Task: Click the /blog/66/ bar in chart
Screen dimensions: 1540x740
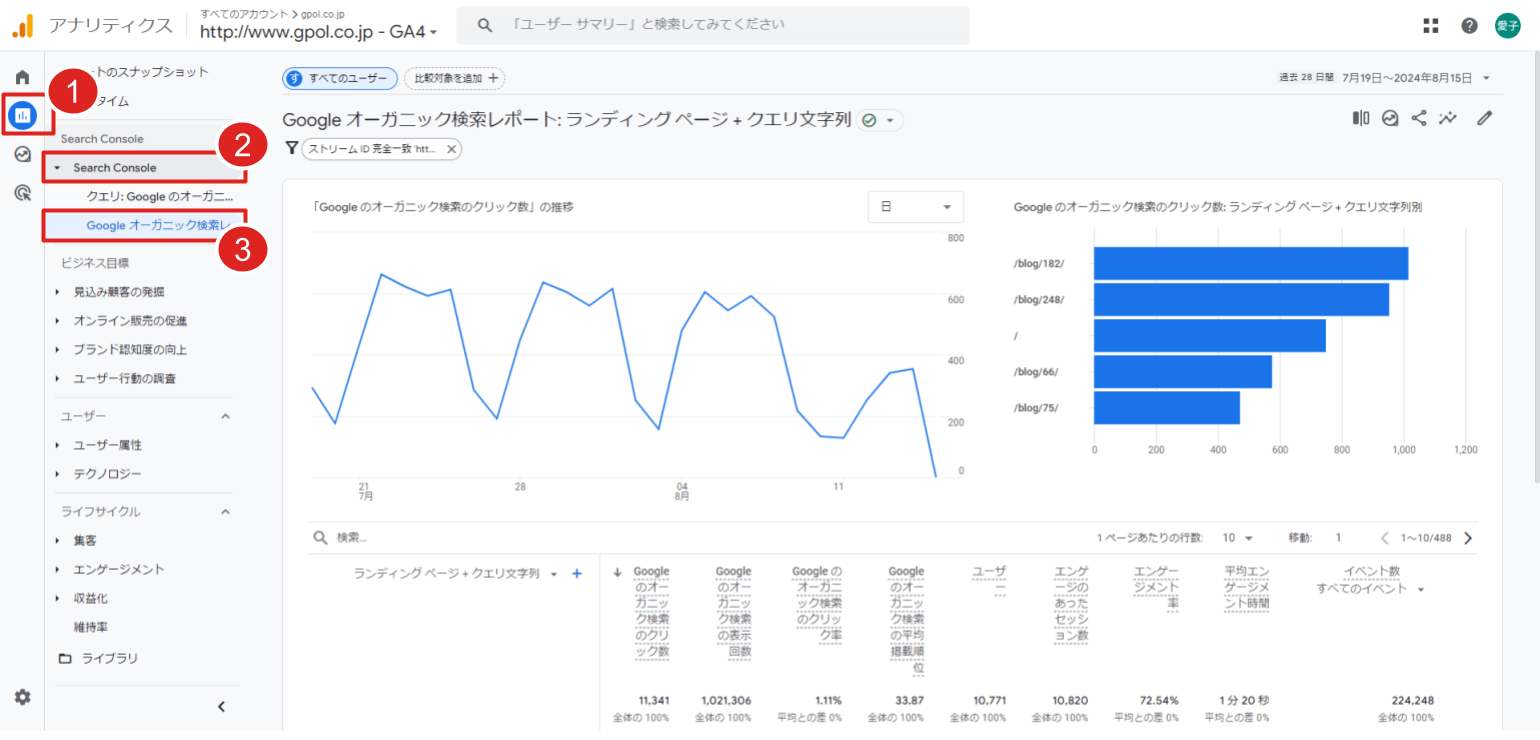Action: coord(1183,372)
